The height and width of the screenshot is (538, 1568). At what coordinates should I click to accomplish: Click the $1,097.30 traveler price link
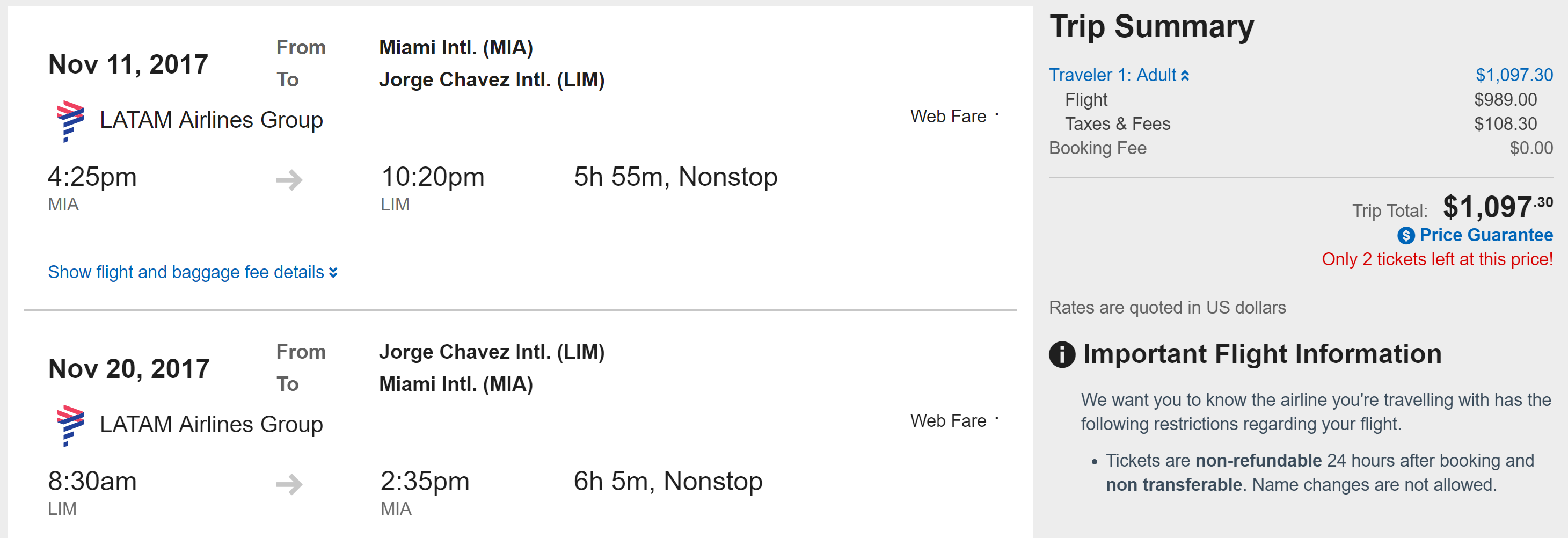tap(1514, 75)
